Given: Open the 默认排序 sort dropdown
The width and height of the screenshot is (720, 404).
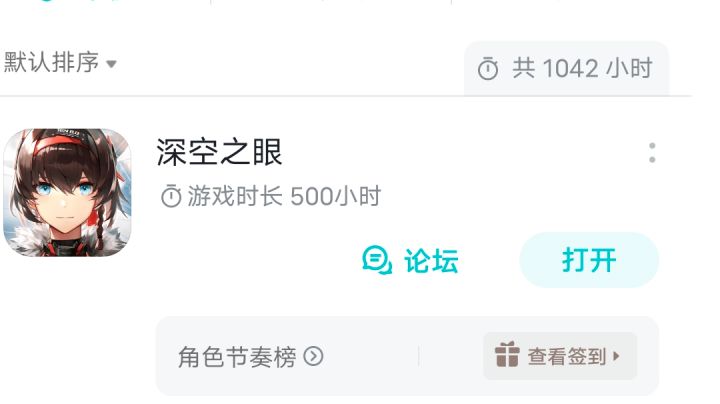Looking at the screenshot, I should [60, 62].
